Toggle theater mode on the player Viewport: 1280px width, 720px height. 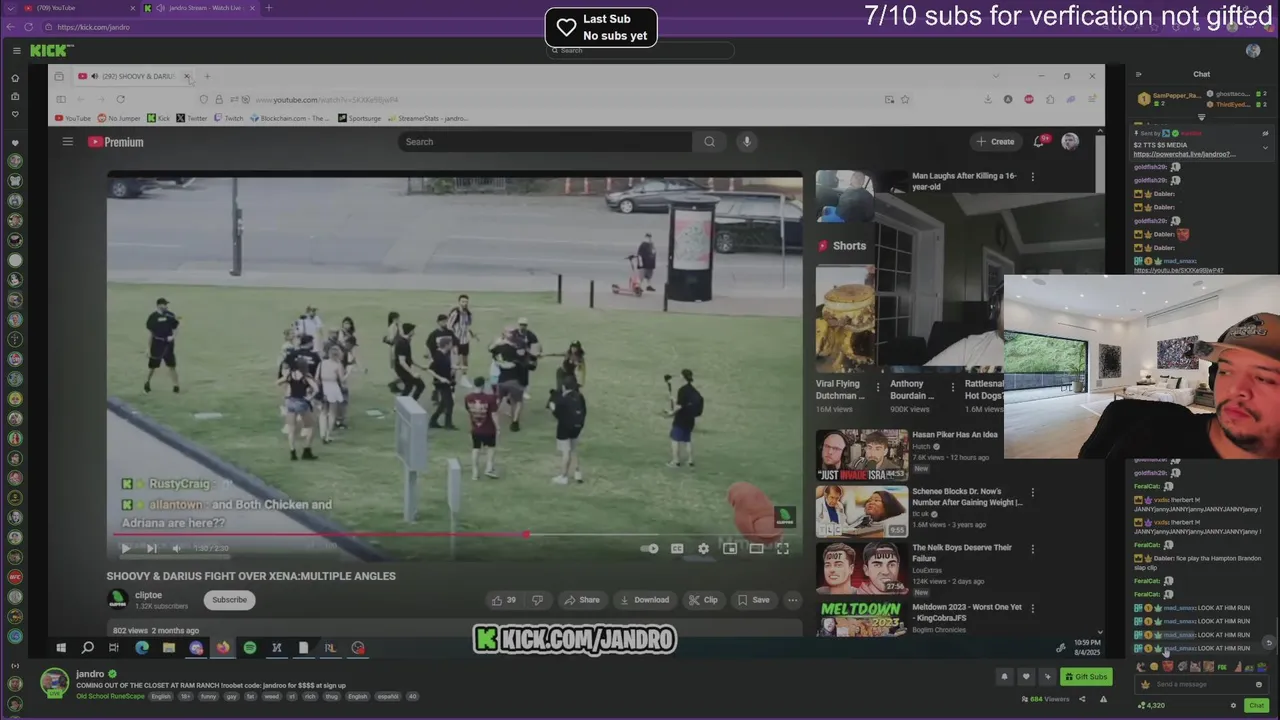[756, 548]
